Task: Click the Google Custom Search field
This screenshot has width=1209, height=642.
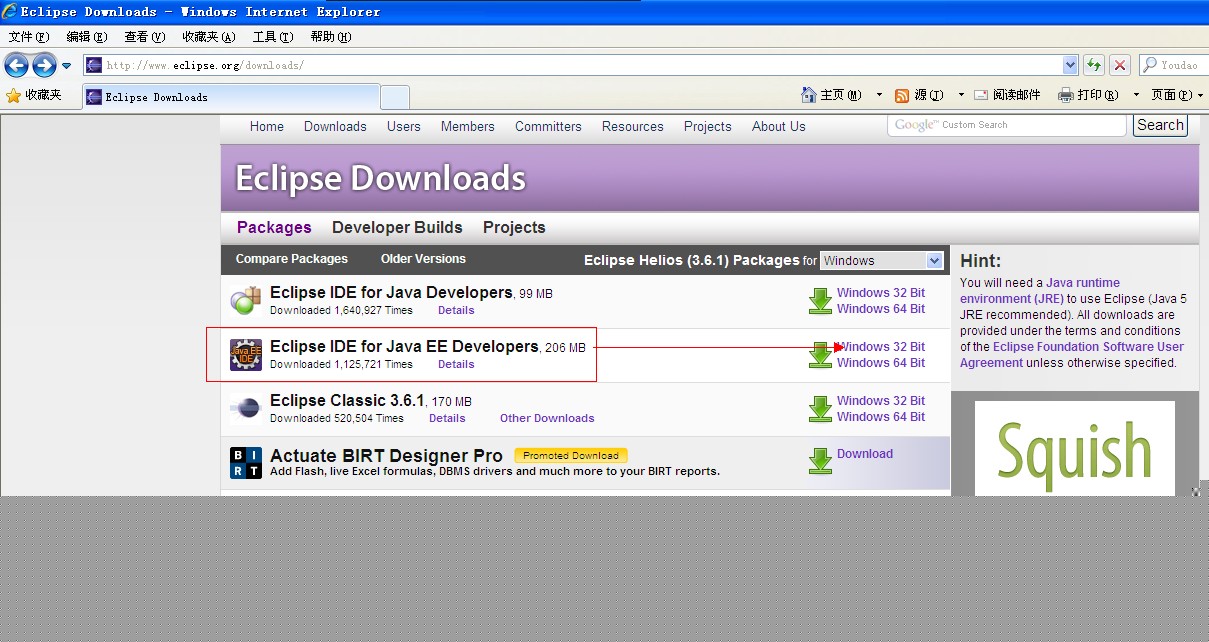Action: coord(1007,125)
